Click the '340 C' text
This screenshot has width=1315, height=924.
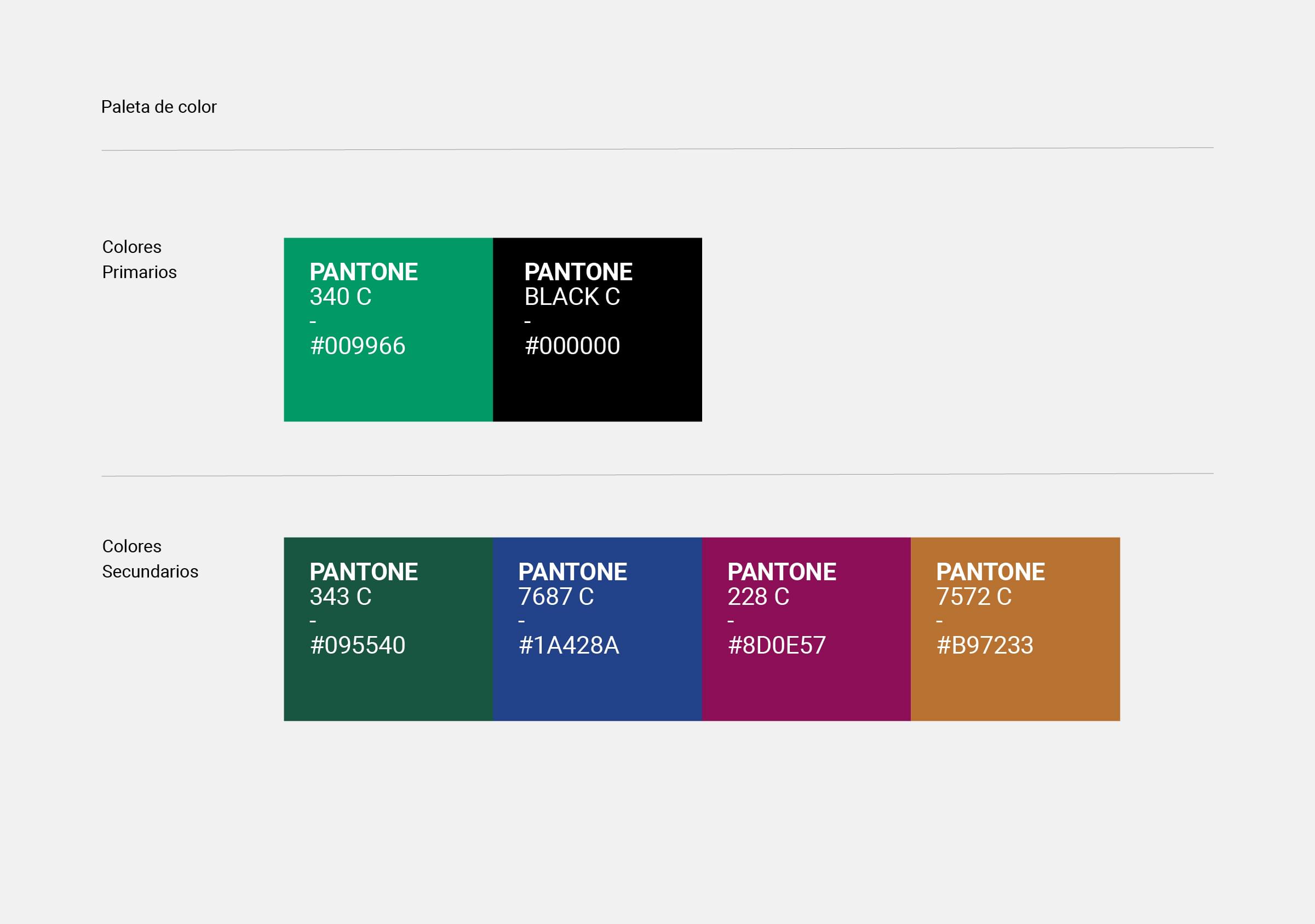click(x=341, y=297)
